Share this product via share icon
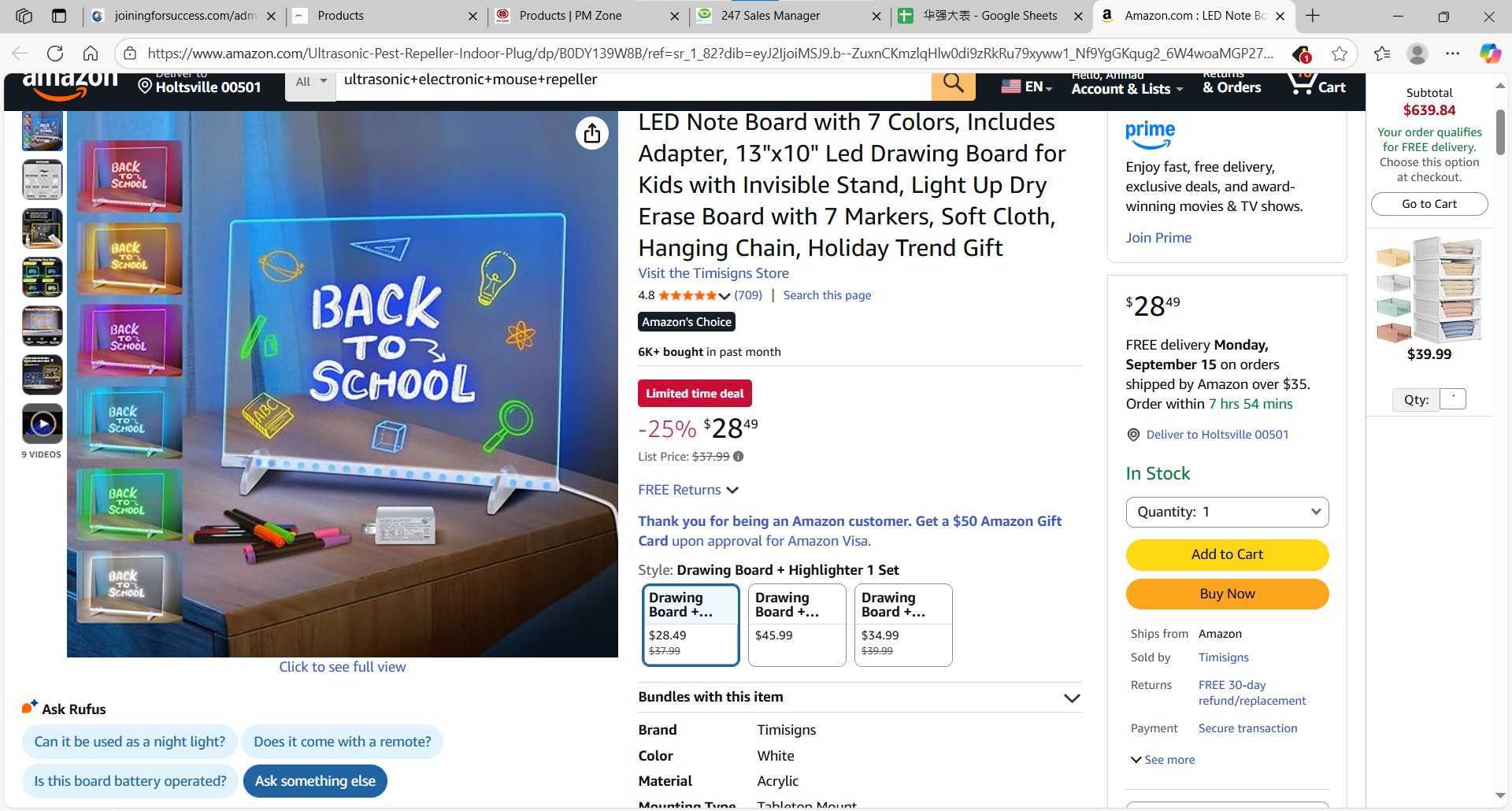The height and width of the screenshot is (811, 1512). pos(592,133)
